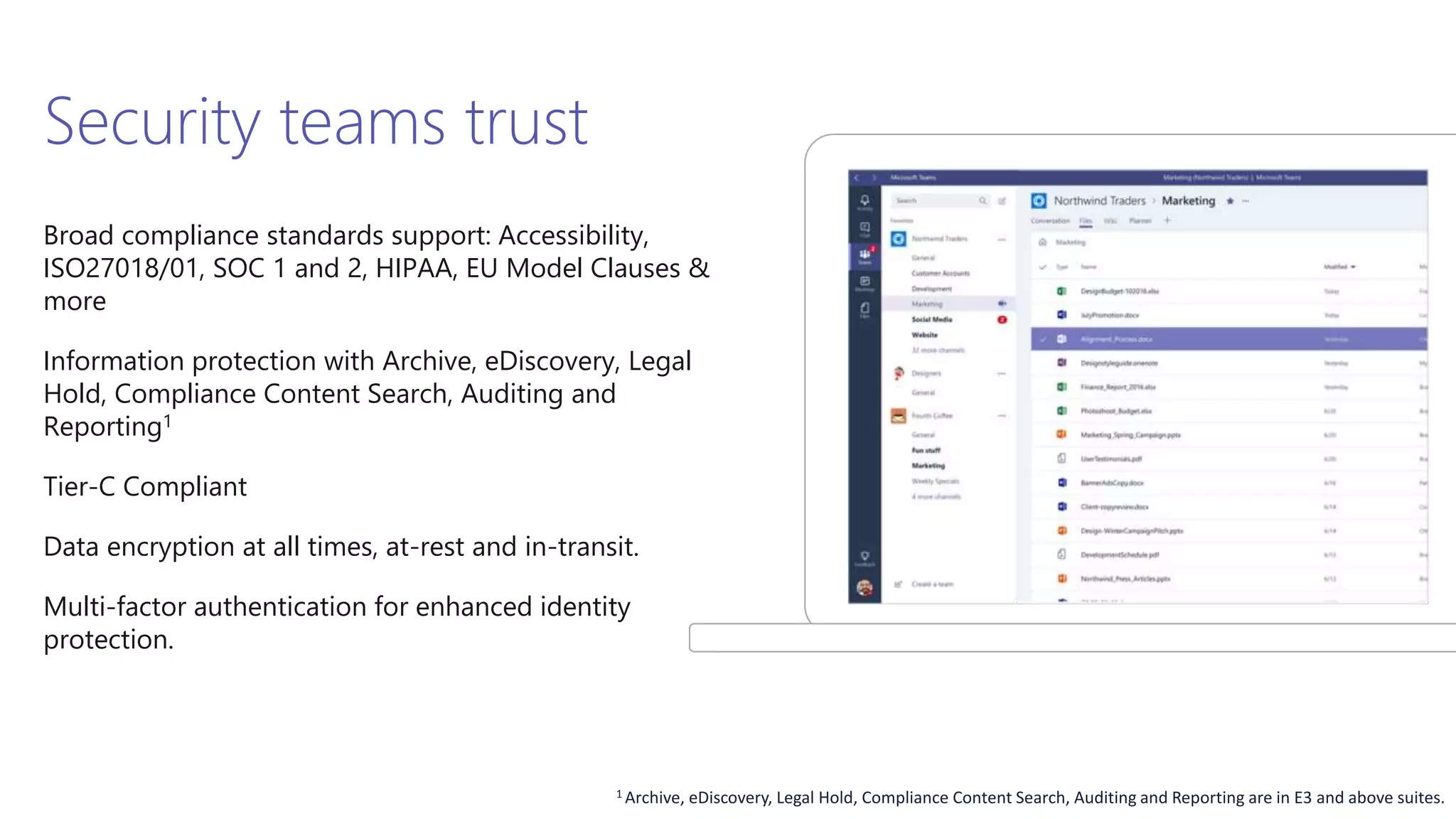Open file Design-WinterCampaignPitch.pptx
The width and height of the screenshot is (1456, 819).
(1132, 531)
